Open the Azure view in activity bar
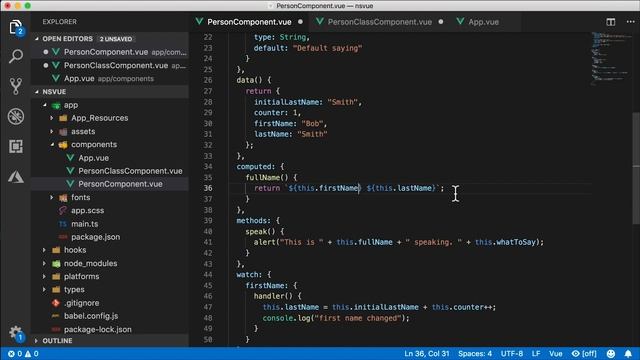This screenshot has height=360, width=640. [x=16, y=177]
